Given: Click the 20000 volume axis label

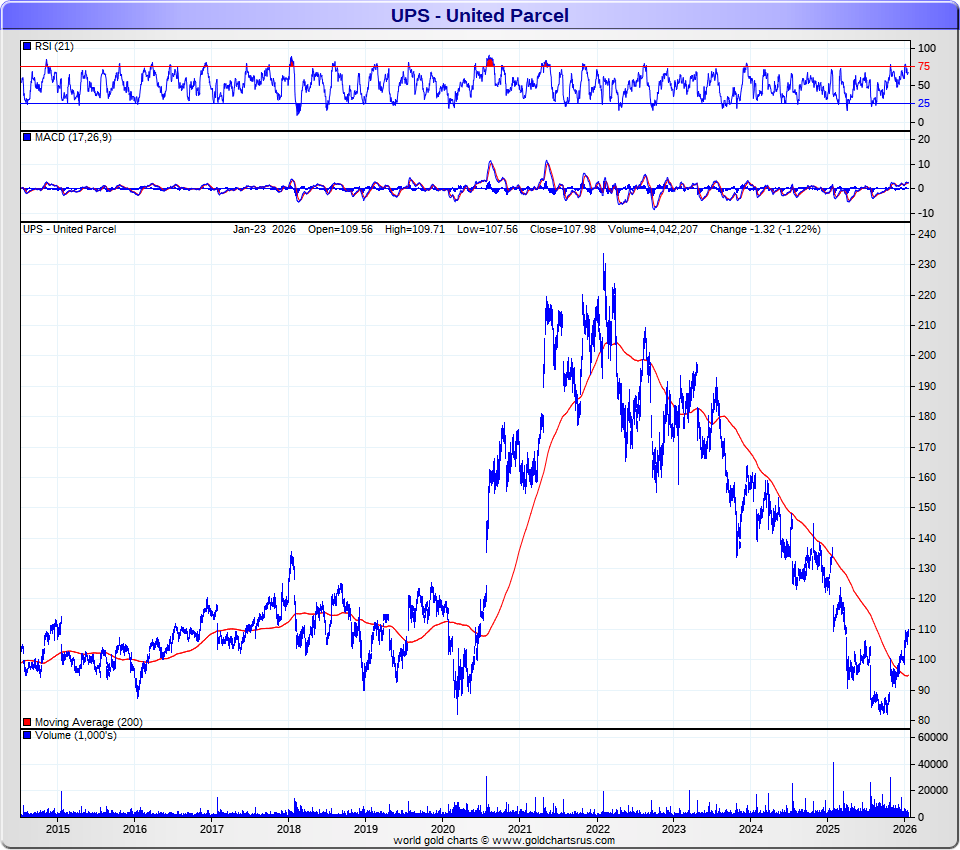Looking at the screenshot, I should click(x=932, y=791).
